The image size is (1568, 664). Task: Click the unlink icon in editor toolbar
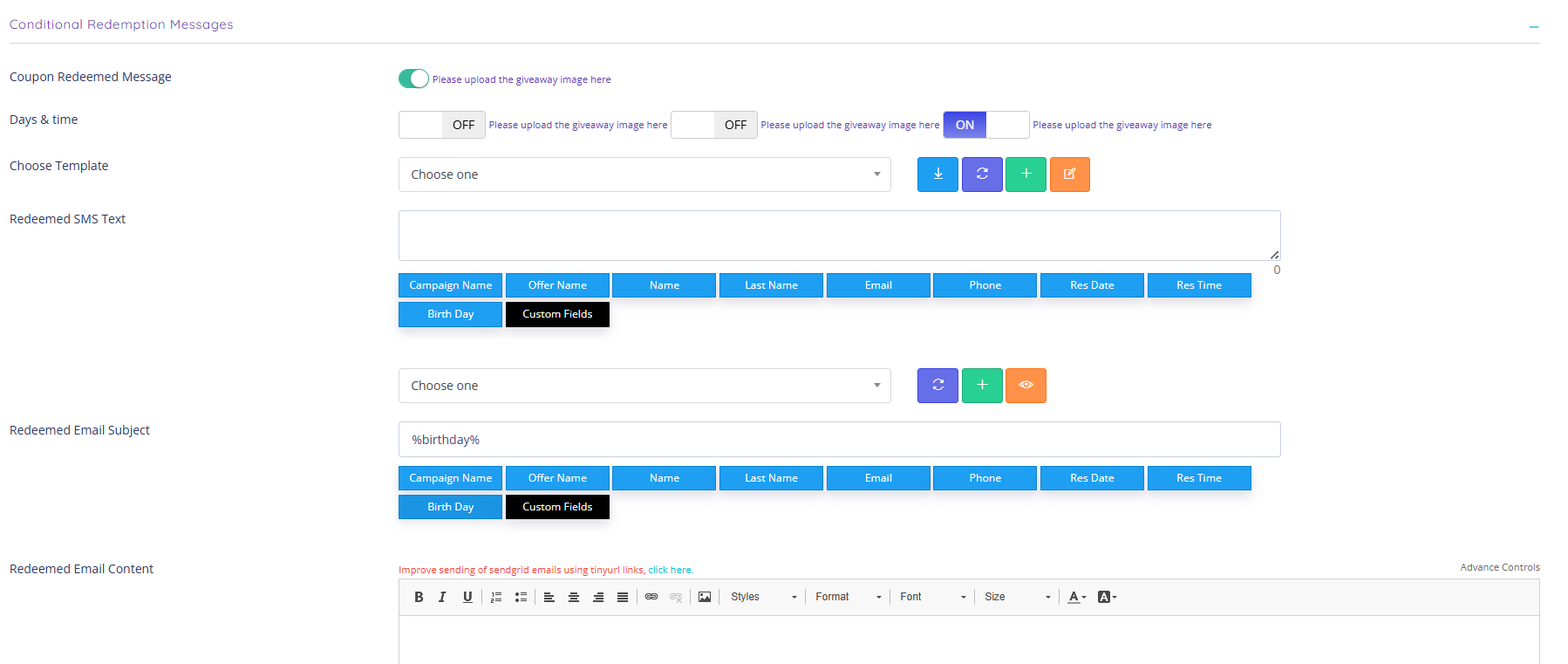(676, 597)
